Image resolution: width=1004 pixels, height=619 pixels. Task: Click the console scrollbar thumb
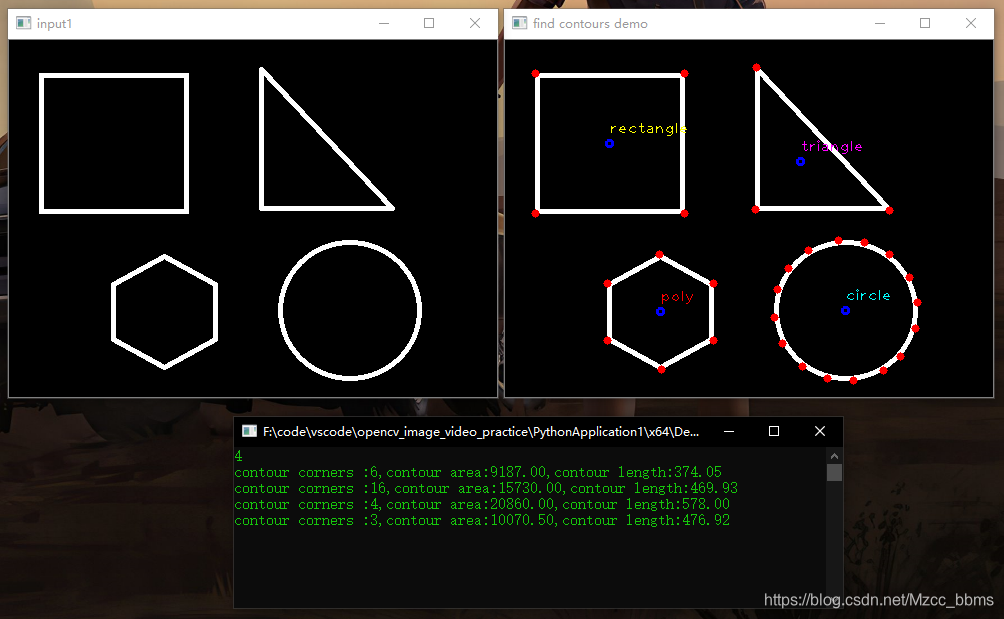[x=834, y=472]
